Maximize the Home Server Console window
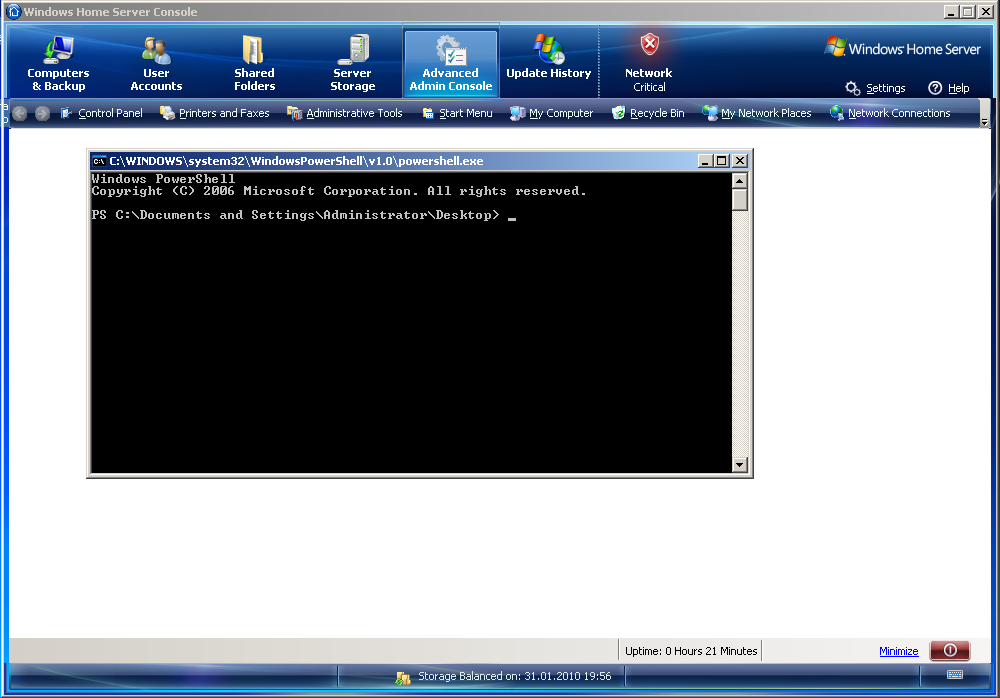Screen dimensions: 1000x698 coord(967,11)
